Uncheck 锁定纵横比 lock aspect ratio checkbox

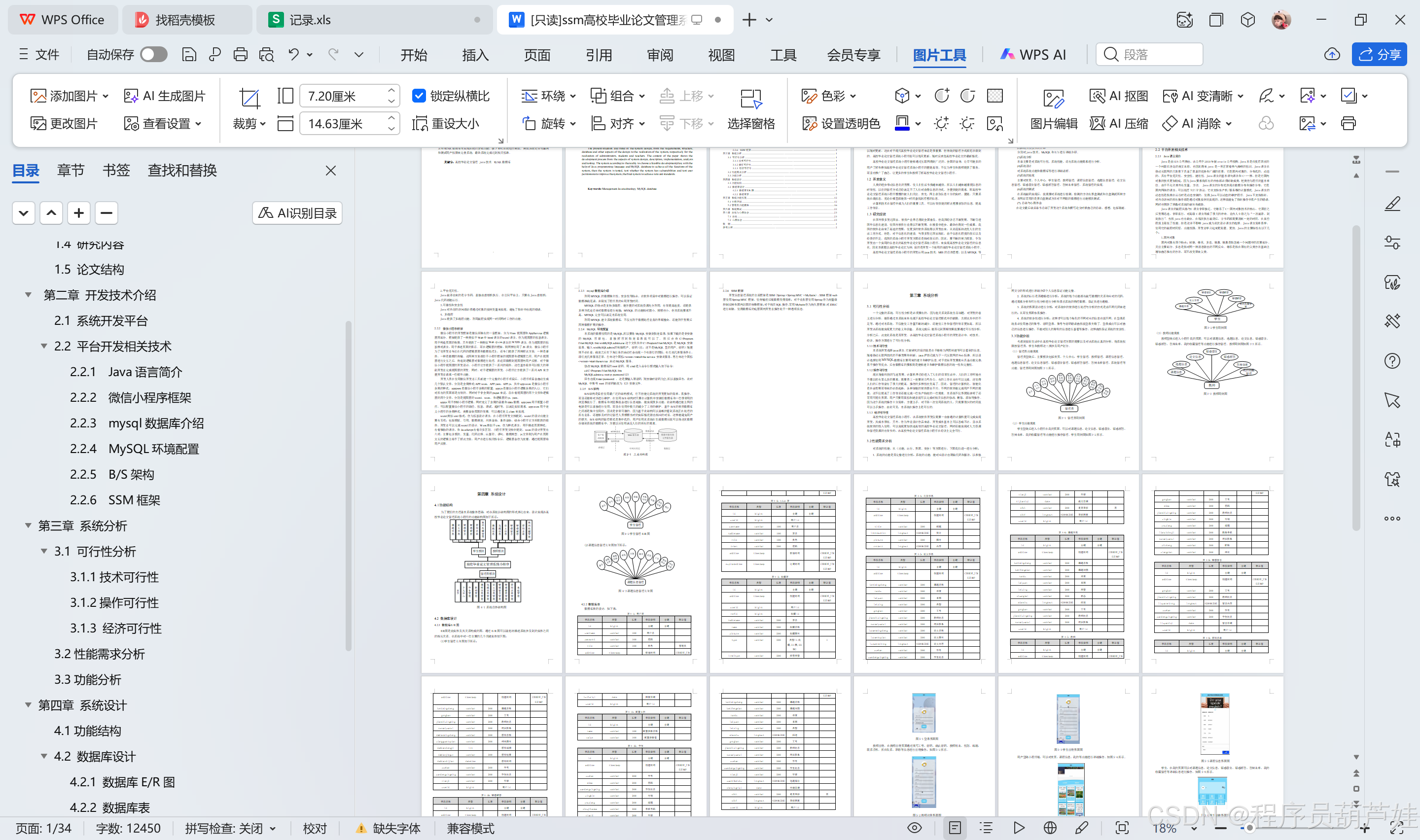419,96
